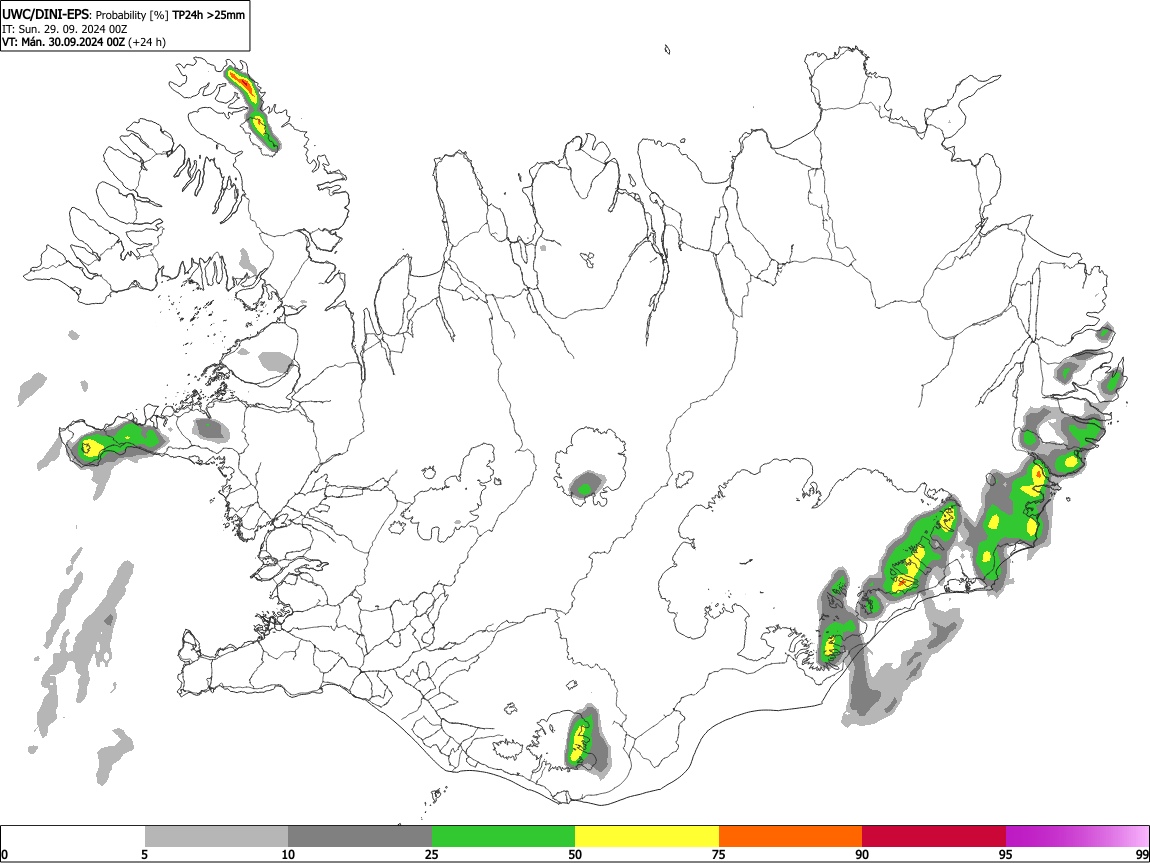Click the green 25-50% legend swatch
Screen dimensions: 1150x863
pyautogui.click(x=503, y=837)
